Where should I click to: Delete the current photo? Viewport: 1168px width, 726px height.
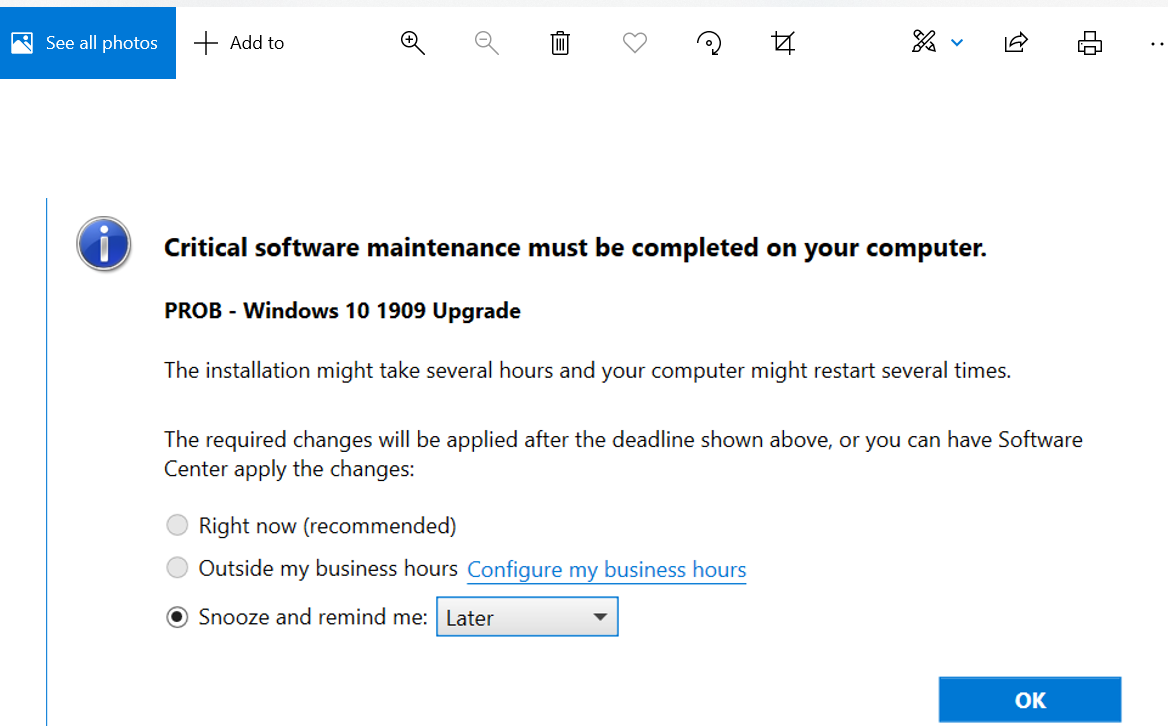[x=560, y=42]
